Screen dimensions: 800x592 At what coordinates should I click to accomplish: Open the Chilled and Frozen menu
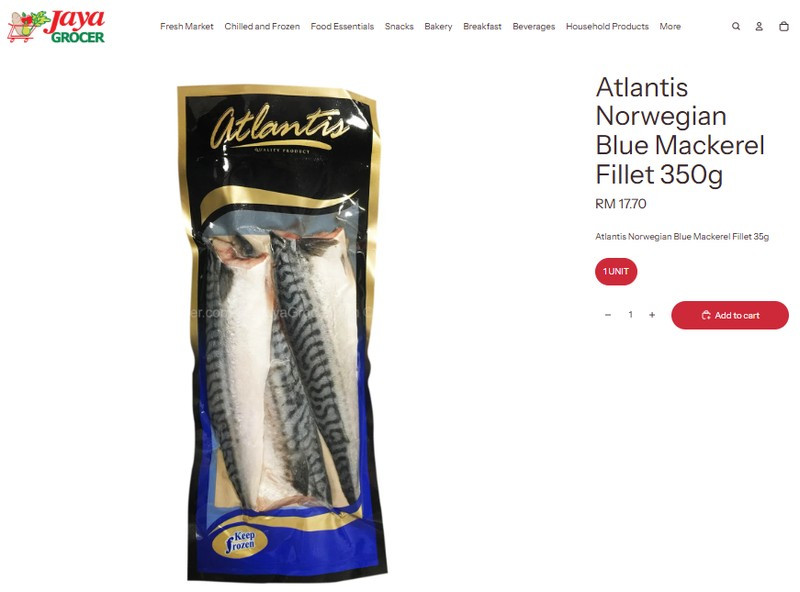click(x=262, y=26)
